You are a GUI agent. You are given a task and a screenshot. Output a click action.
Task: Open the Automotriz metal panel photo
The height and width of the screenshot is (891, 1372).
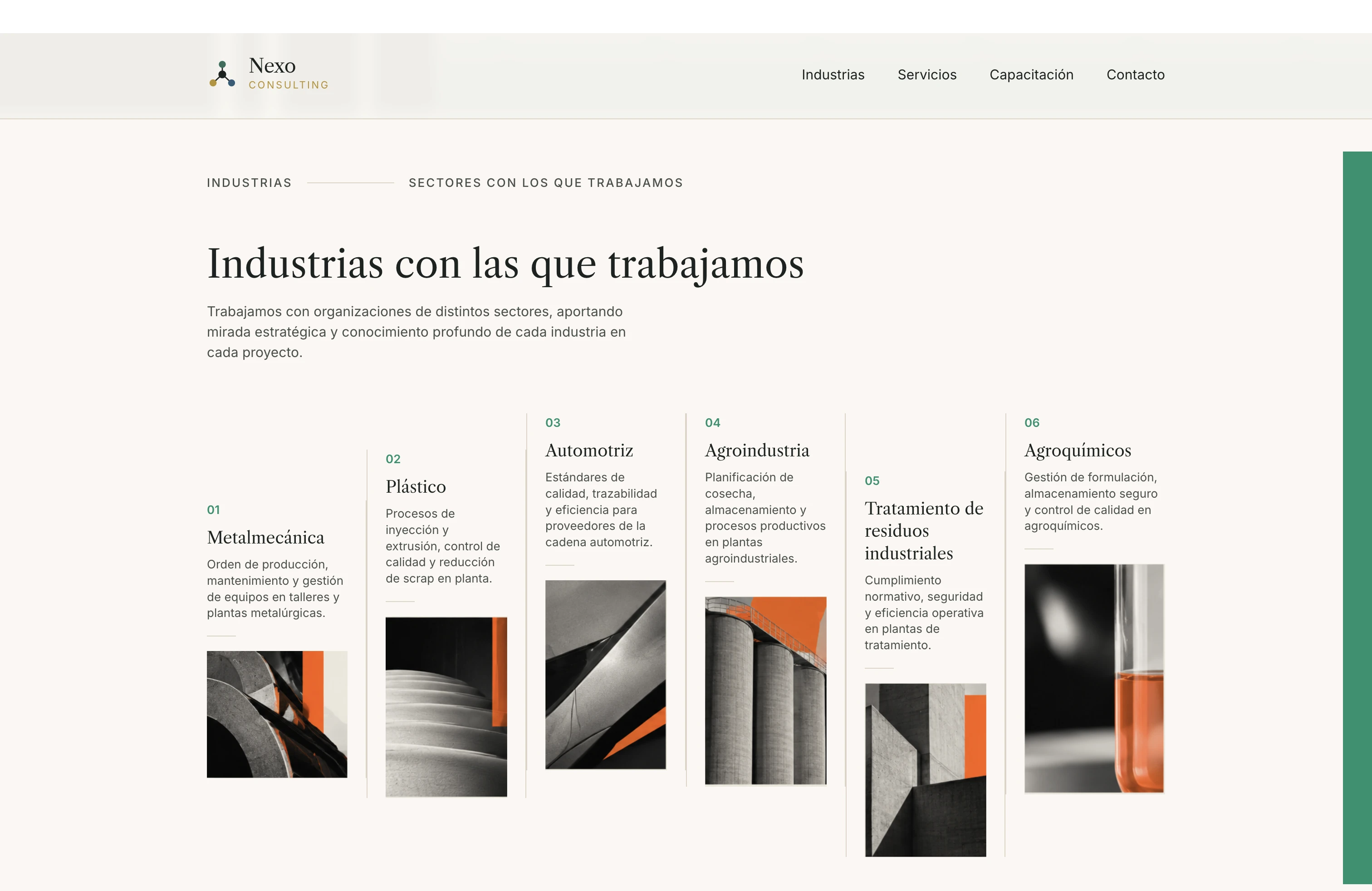pyautogui.click(x=605, y=674)
